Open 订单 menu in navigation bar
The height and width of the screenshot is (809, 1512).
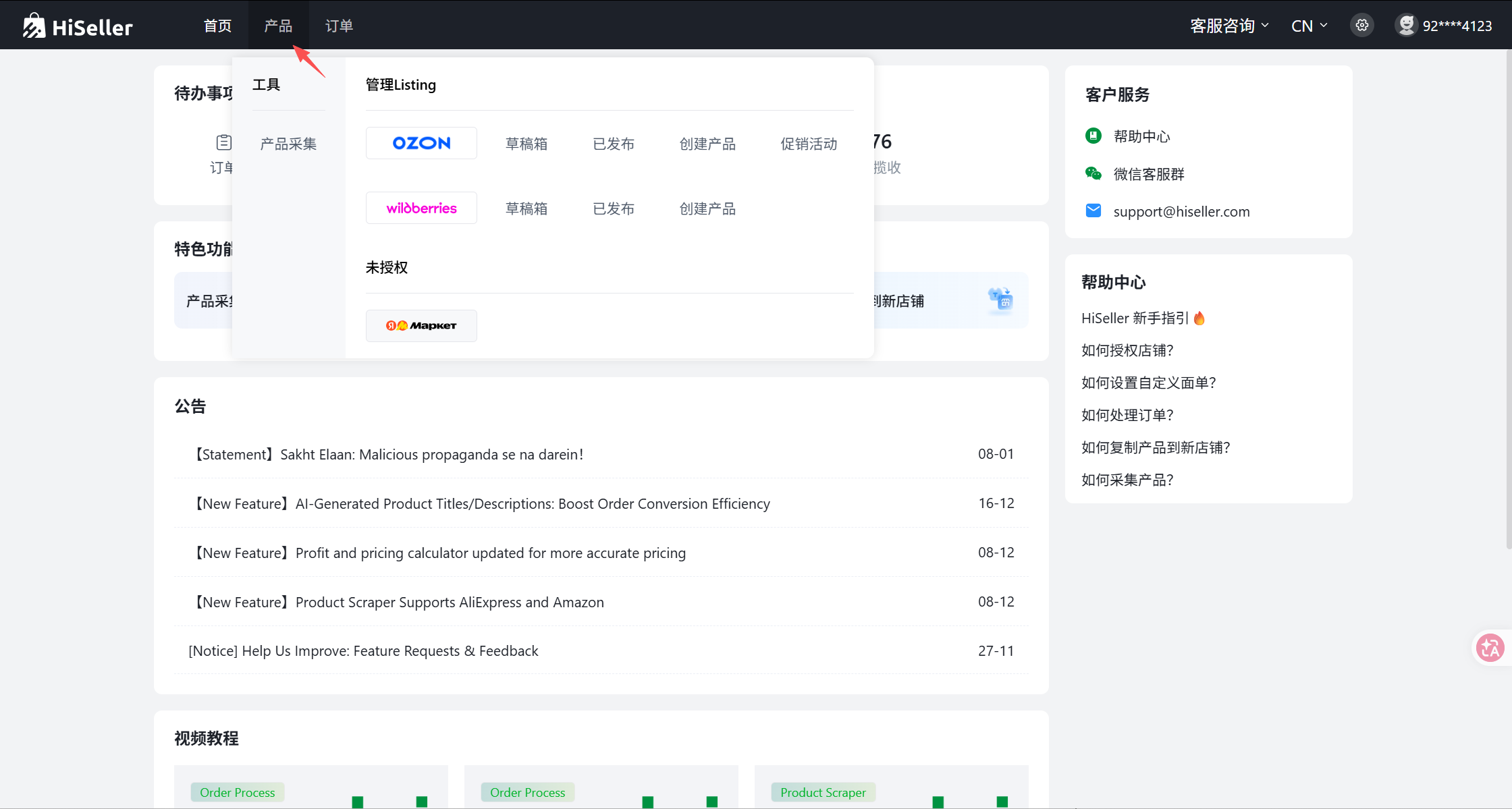point(339,26)
